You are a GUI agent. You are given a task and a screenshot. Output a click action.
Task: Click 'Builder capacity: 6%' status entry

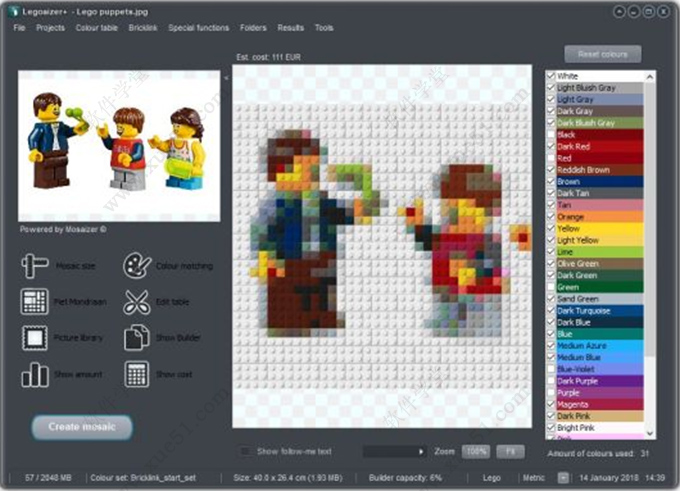405,478
